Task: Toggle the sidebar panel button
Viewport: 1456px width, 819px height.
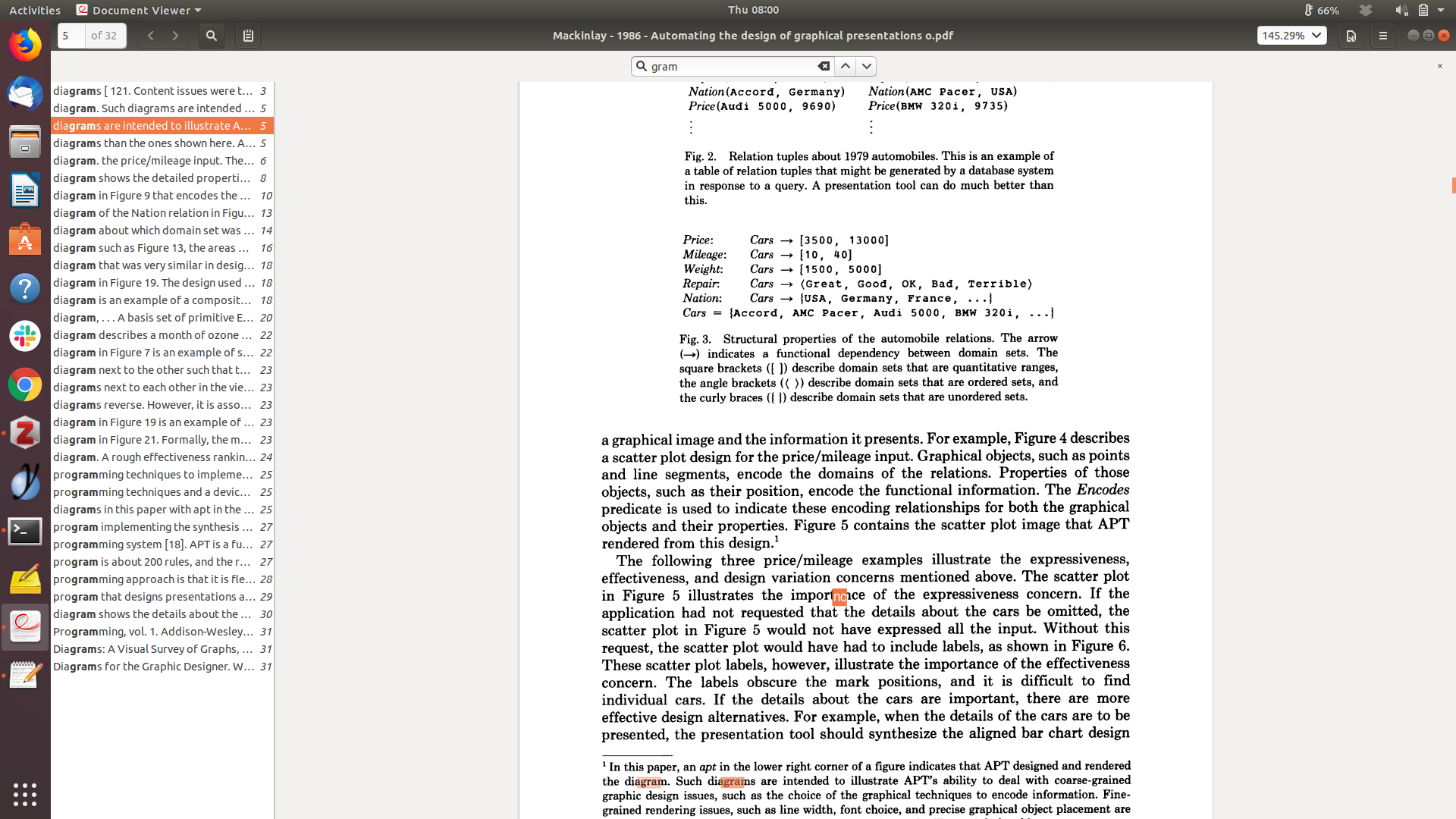Action: (248, 36)
